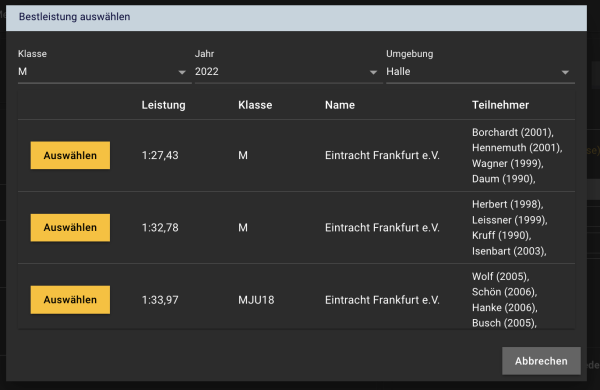Click participant Wolf (2005)
The image size is (600, 390).
pyautogui.click(x=501, y=276)
